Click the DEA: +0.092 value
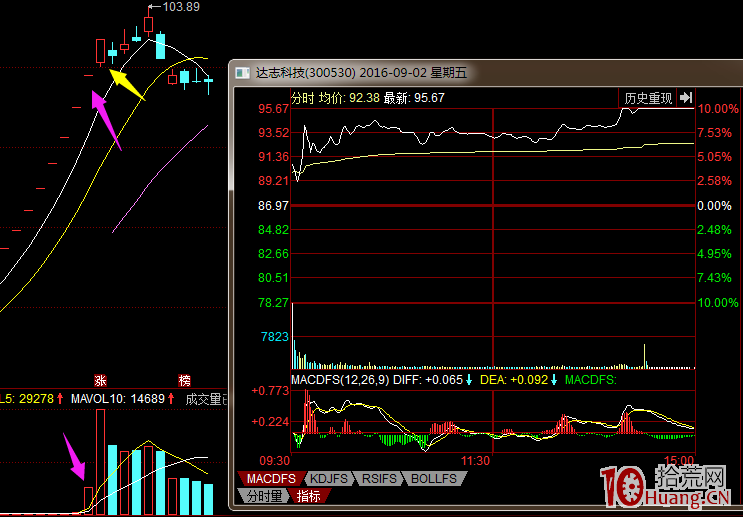 pyautogui.click(x=514, y=380)
